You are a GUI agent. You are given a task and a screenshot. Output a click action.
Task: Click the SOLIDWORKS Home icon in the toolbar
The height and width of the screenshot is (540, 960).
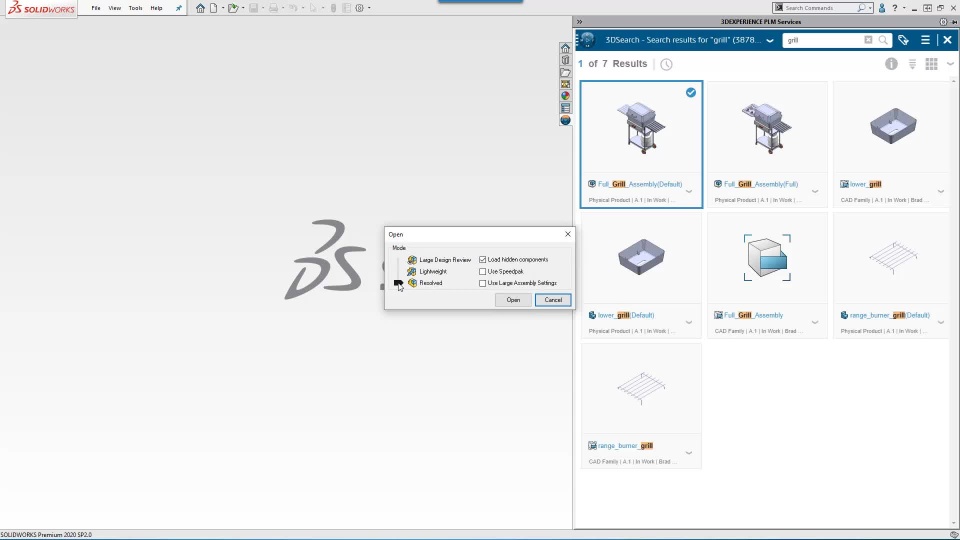click(200, 8)
